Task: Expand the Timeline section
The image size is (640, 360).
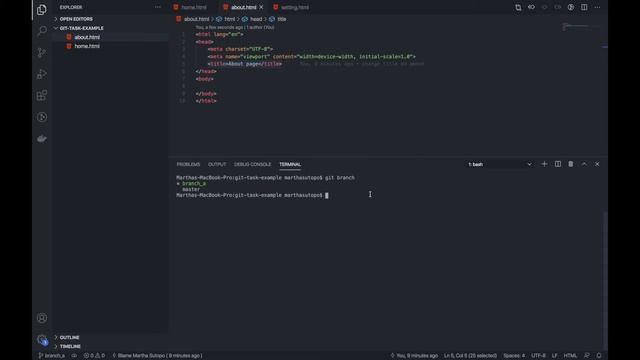Action: pos(70,347)
